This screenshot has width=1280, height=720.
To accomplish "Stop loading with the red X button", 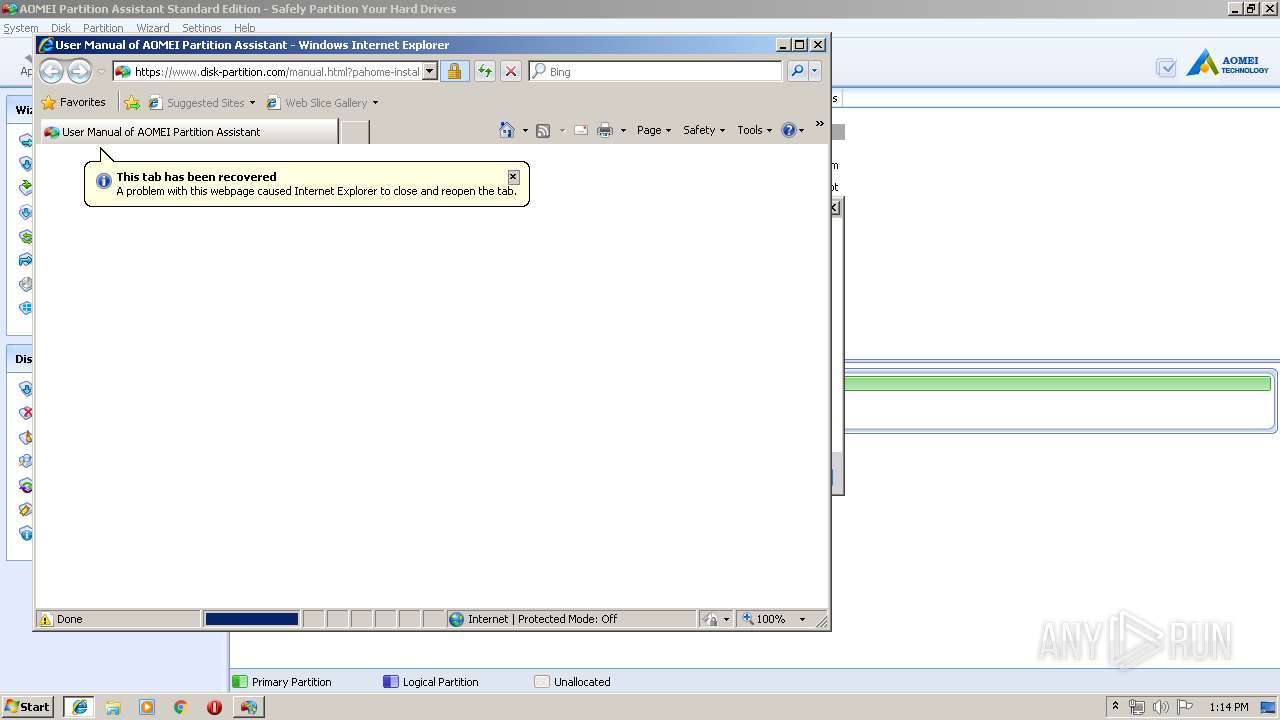I will [510, 72].
